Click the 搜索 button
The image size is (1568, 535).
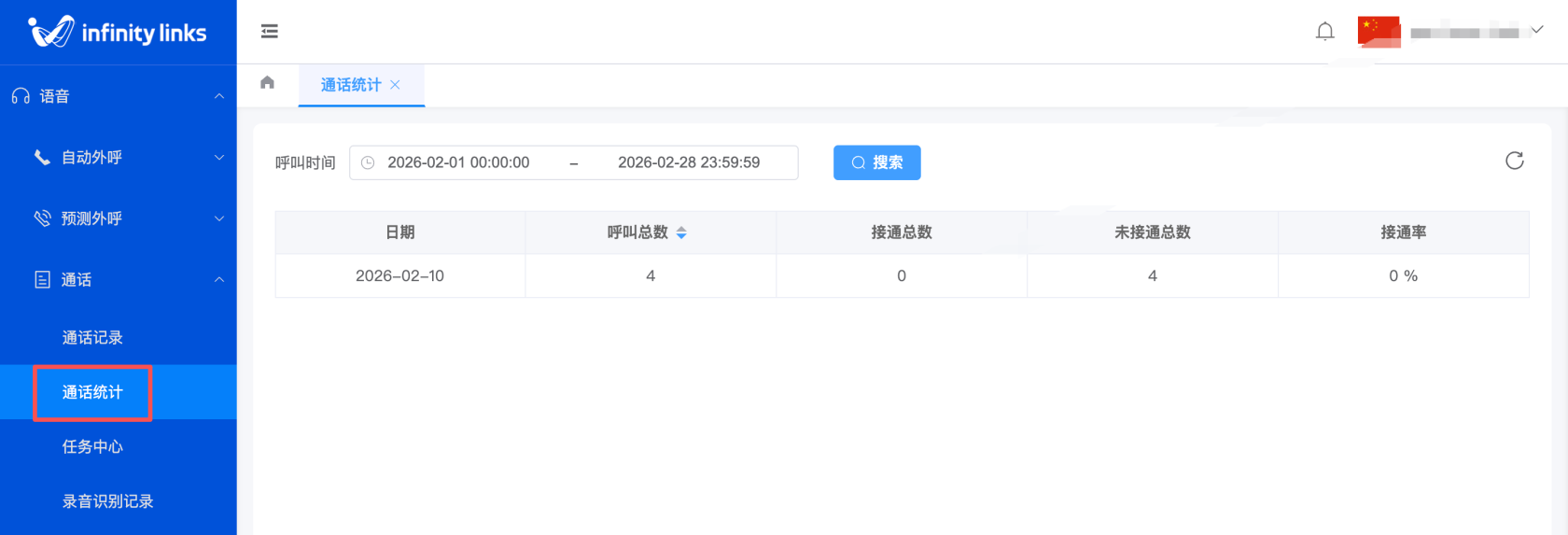[x=876, y=162]
